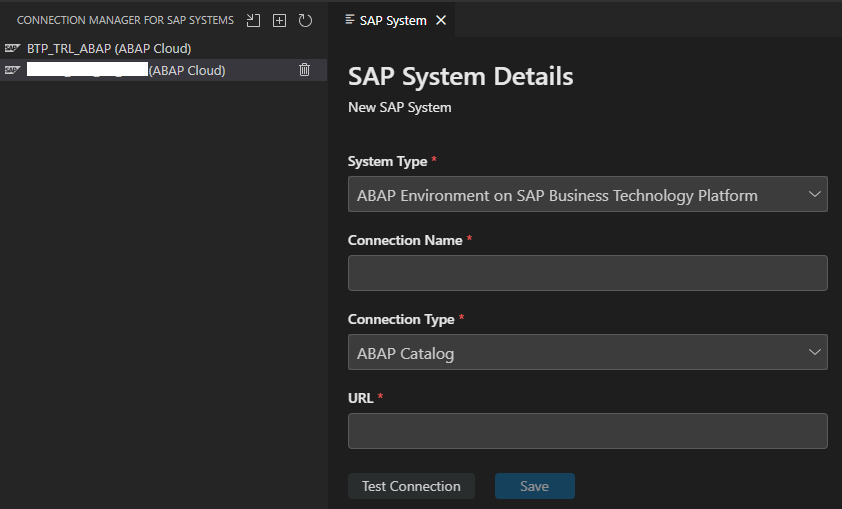The height and width of the screenshot is (509, 842).
Task: Select the redacted (ABAP Cloud) connection row
Action: [x=163, y=70]
